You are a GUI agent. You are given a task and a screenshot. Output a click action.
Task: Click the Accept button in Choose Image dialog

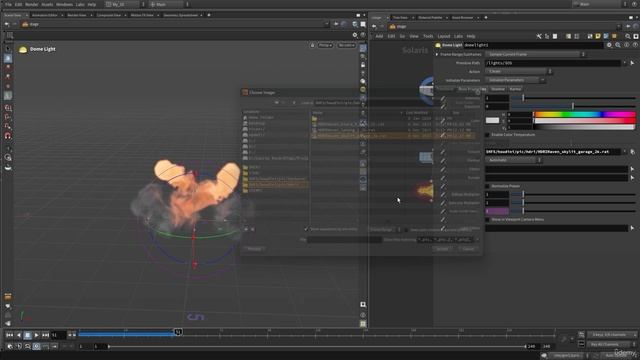click(443, 249)
